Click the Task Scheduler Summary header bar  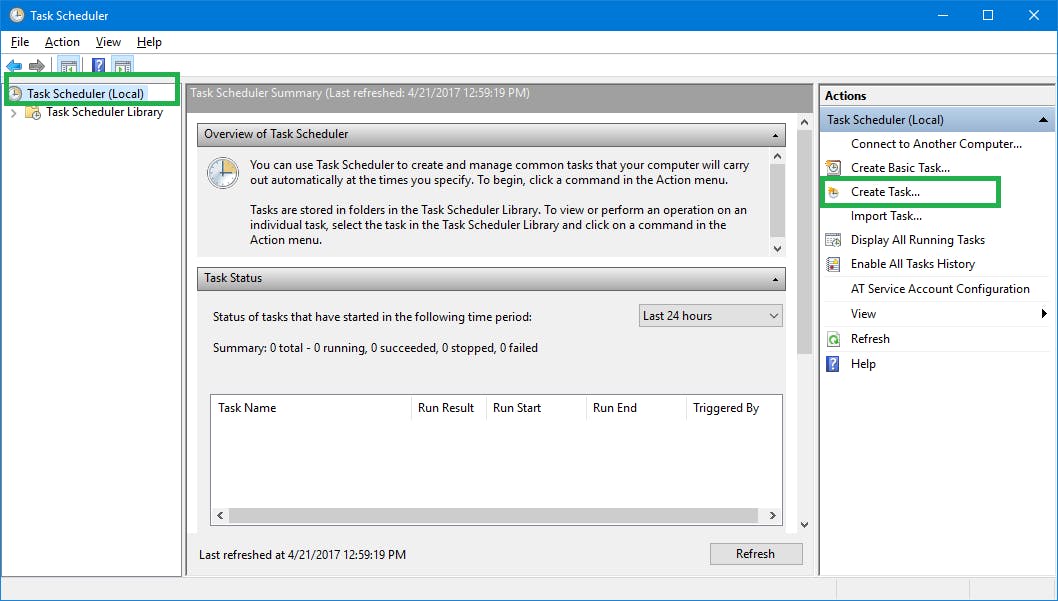click(499, 98)
